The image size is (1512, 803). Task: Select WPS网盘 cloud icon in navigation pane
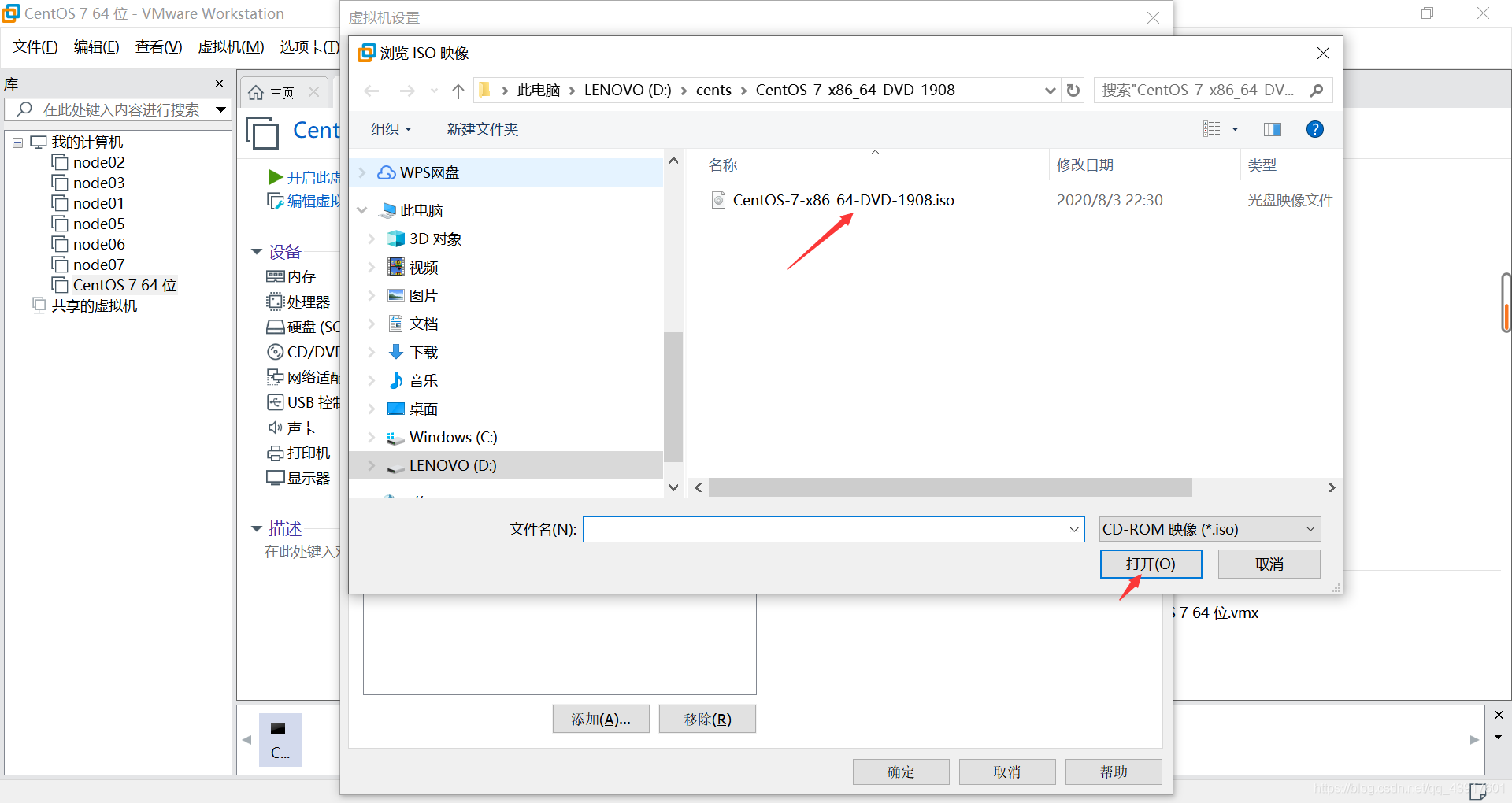387,172
